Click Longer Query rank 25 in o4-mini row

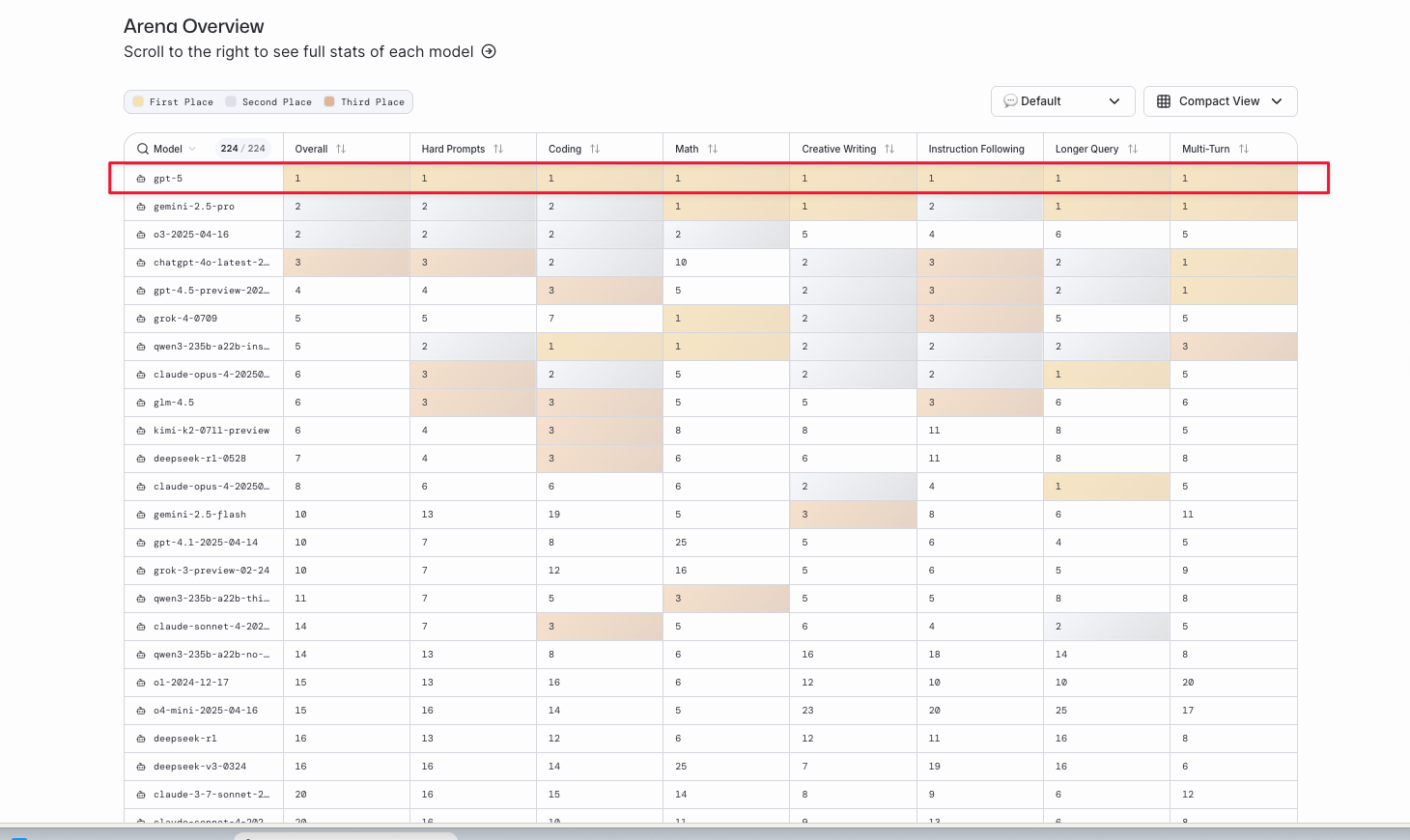point(1061,711)
